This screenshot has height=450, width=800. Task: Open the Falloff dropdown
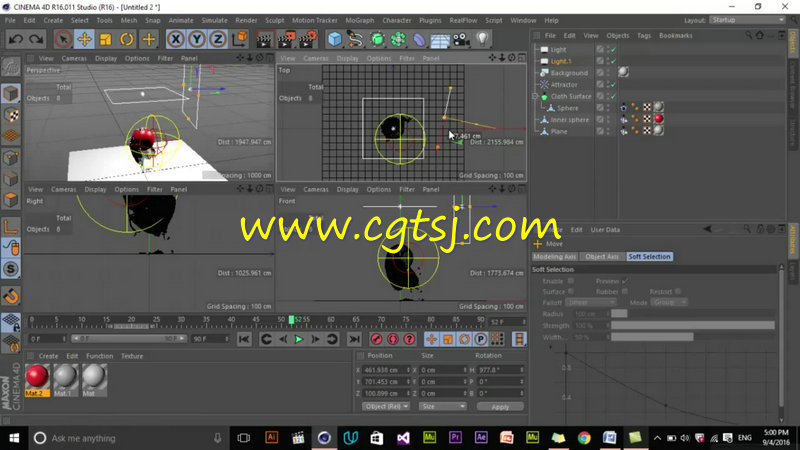(590, 303)
